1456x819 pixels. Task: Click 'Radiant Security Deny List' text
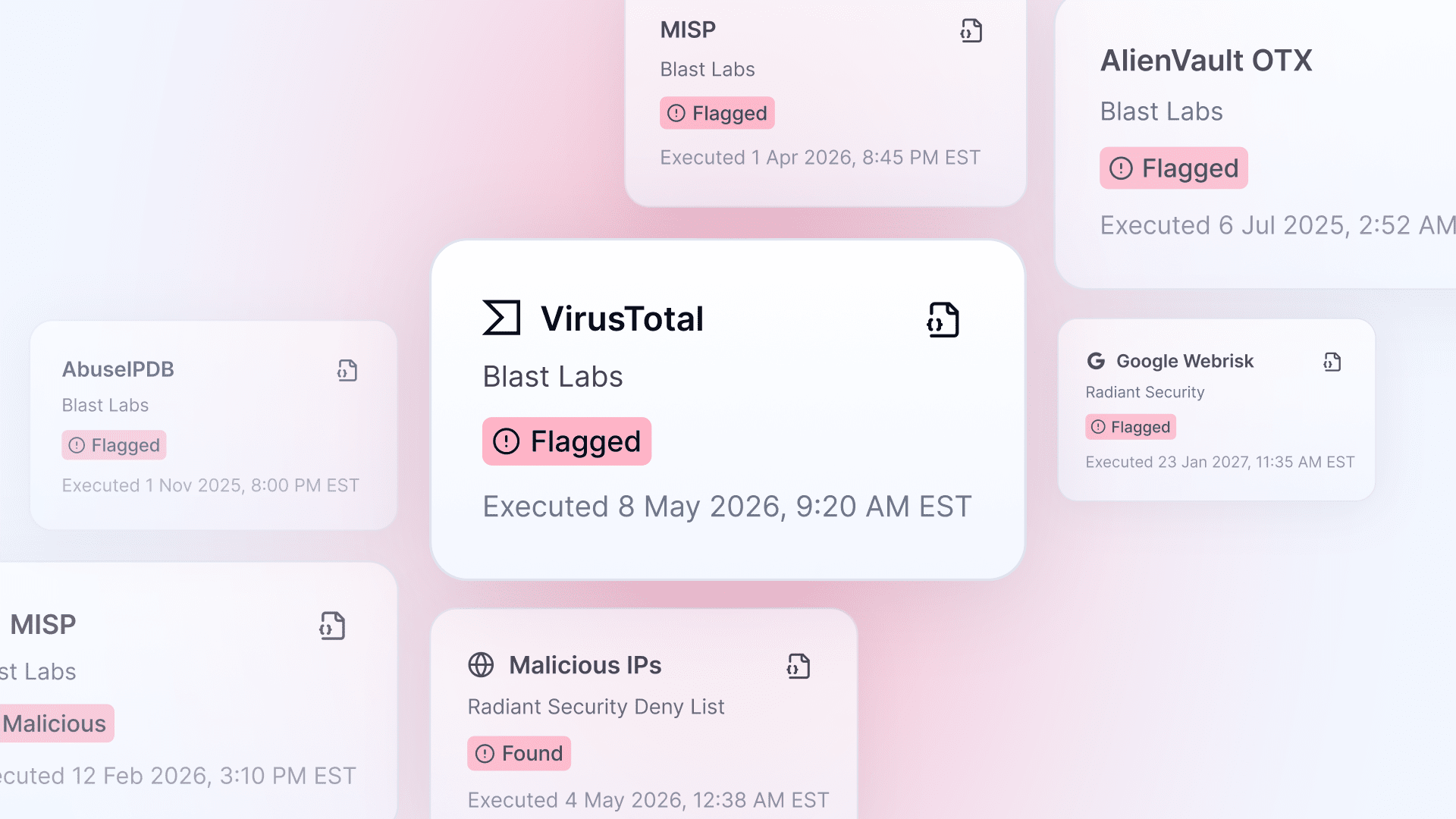tap(596, 707)
